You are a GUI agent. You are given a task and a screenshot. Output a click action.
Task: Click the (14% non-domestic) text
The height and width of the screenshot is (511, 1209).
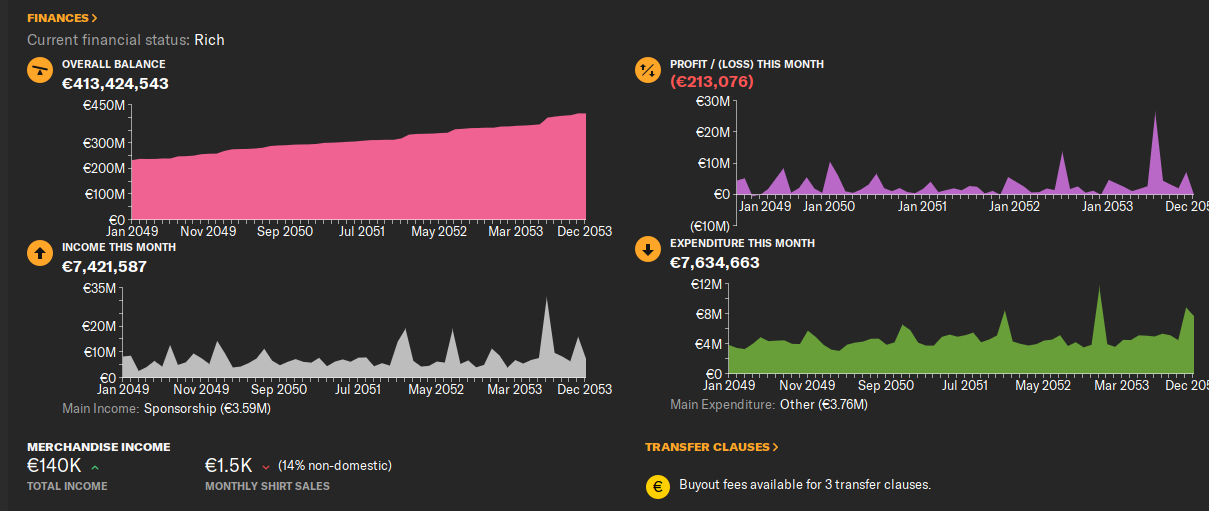point(335,466)
